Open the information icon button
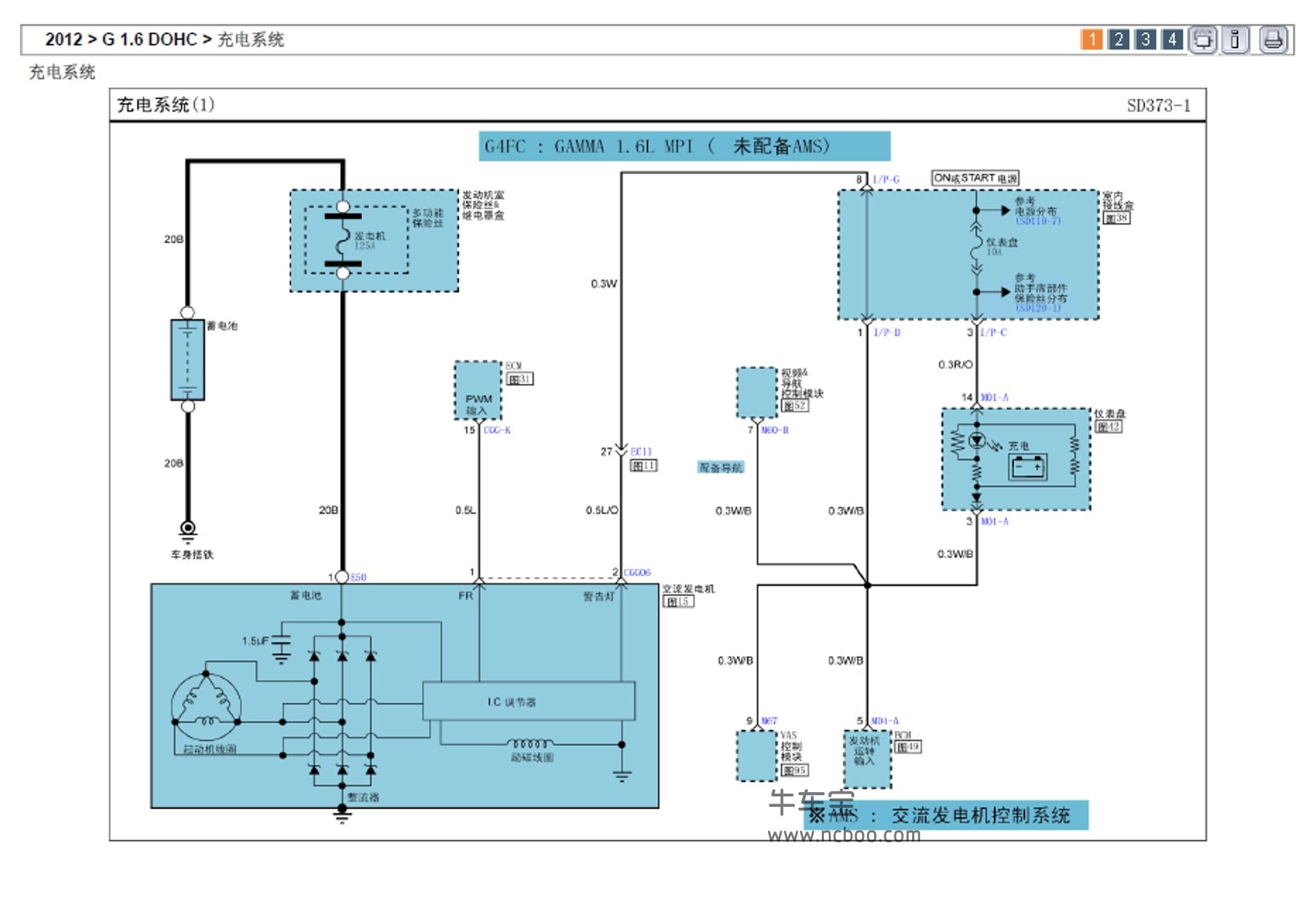The width and height of the screenshot is (1316, 908). (1236, 40)
